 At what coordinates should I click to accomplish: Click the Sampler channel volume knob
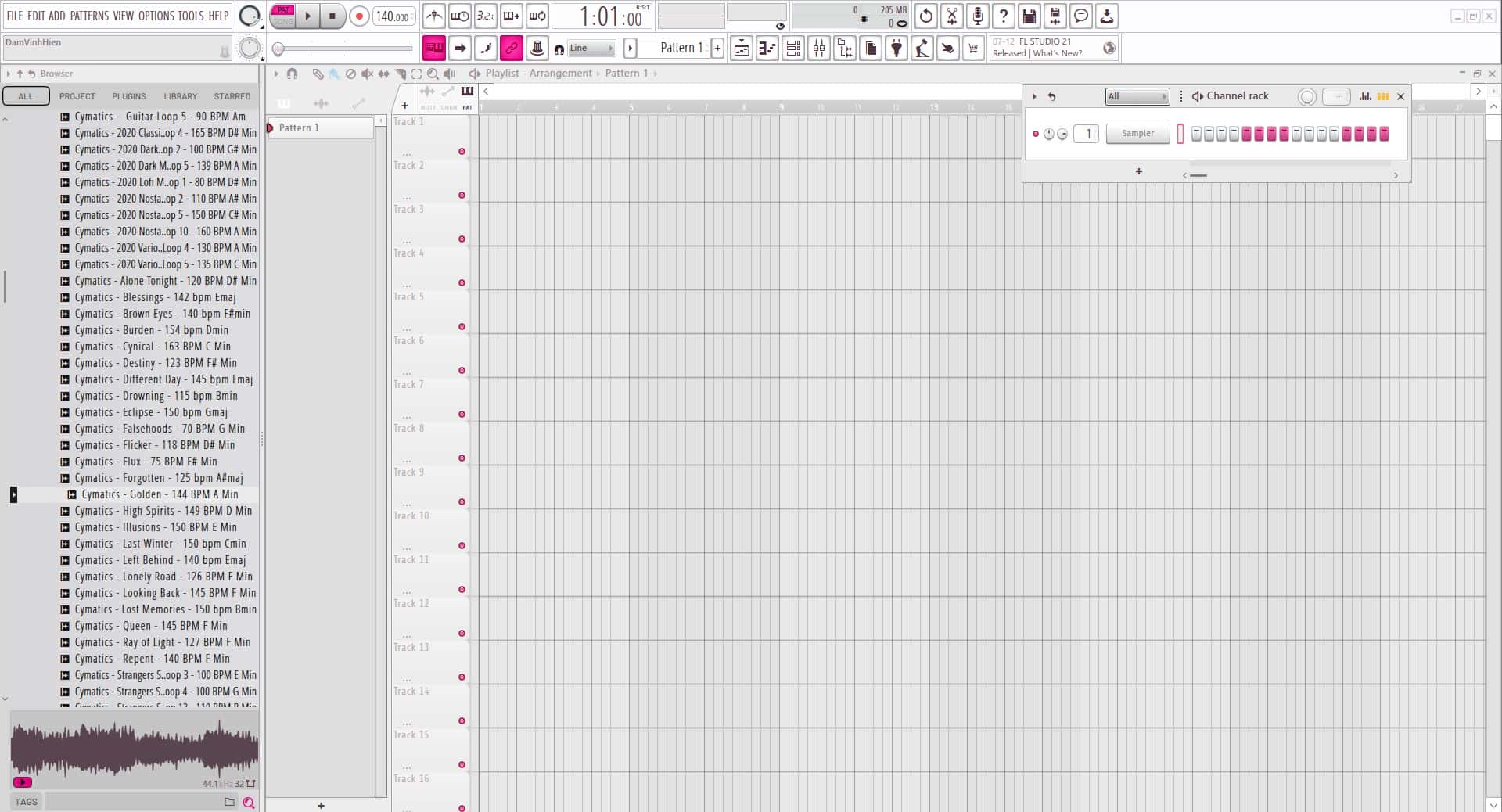tap(1062, 134)
